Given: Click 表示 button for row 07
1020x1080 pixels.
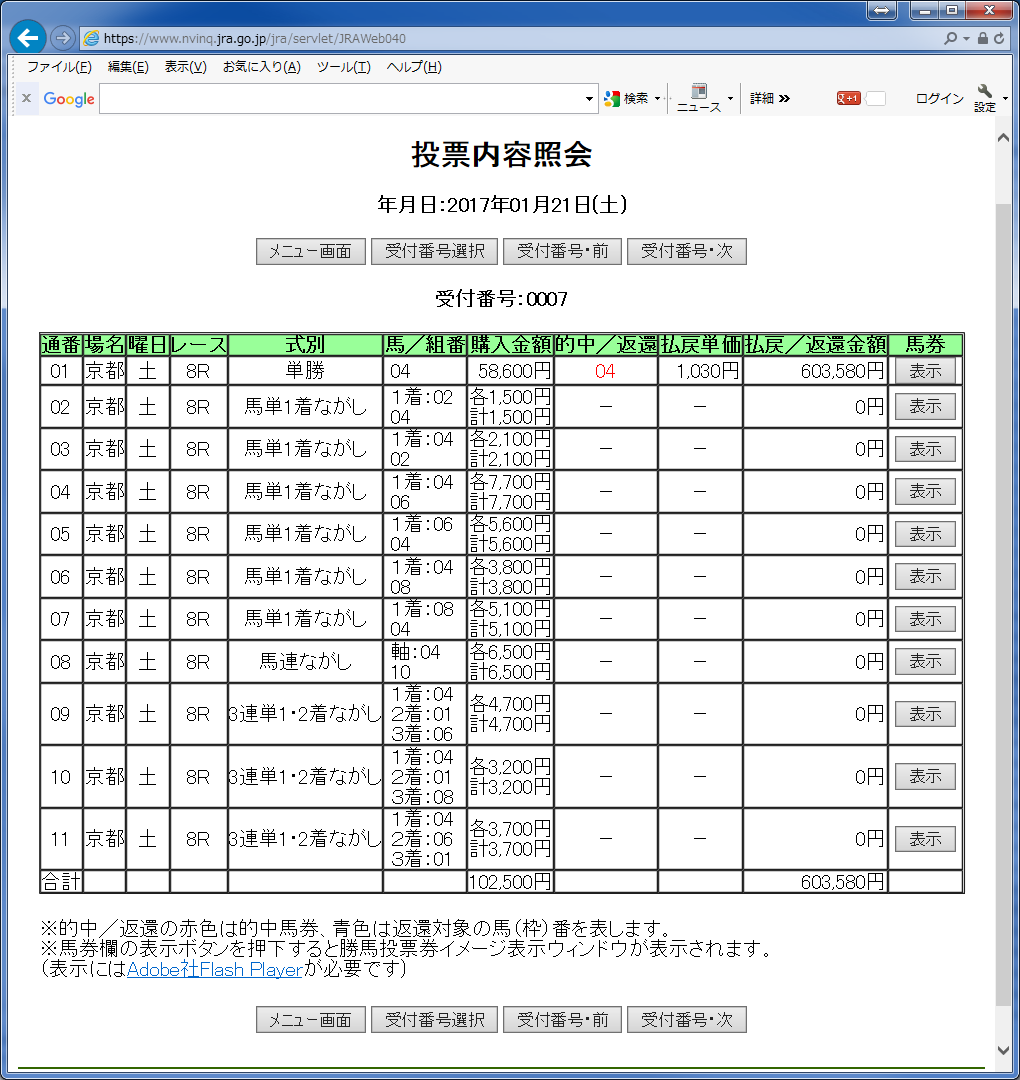Looking at the screenshot, I should coord(925,619).
